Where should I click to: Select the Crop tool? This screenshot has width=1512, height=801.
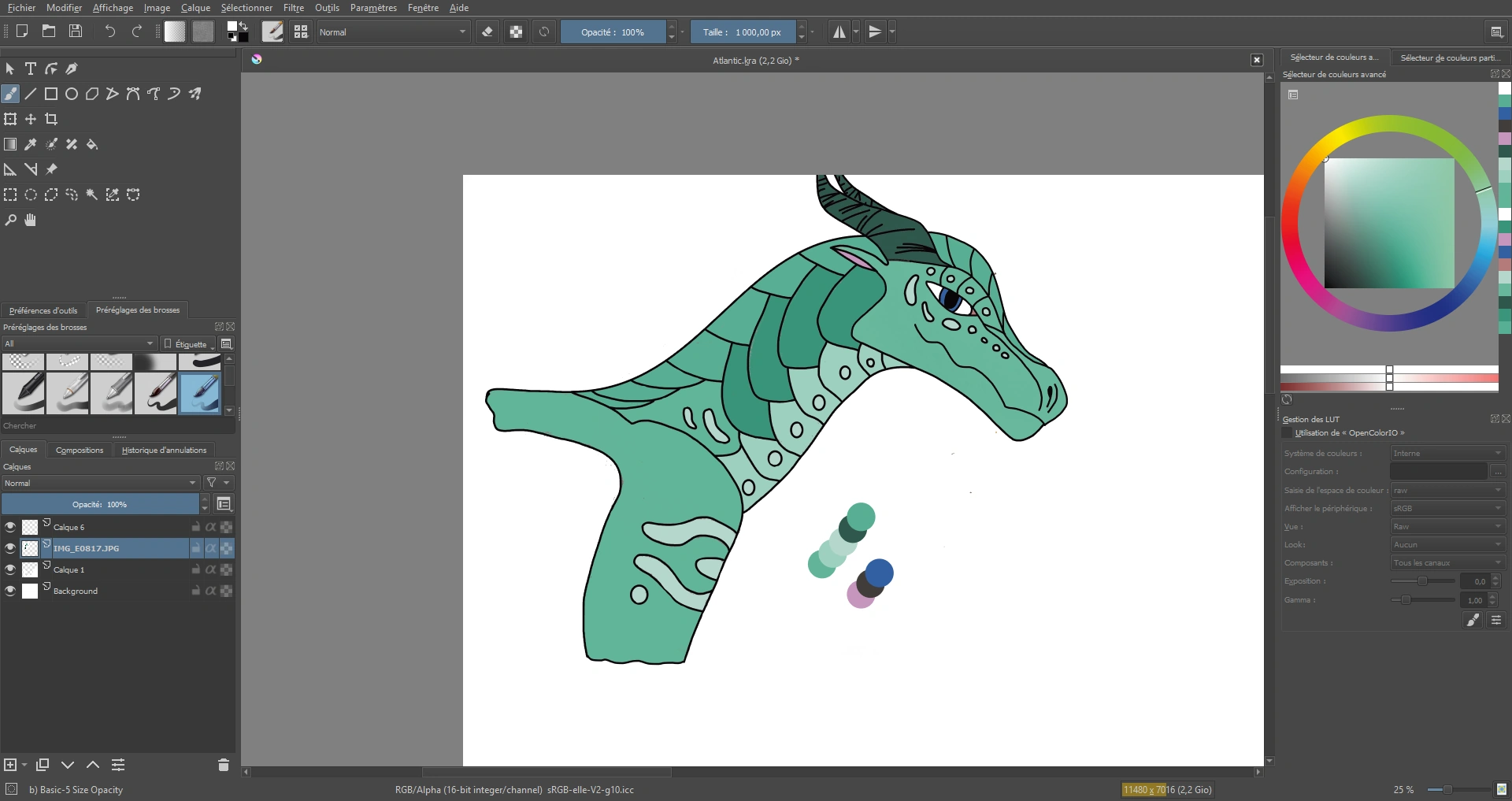(51, 119)
